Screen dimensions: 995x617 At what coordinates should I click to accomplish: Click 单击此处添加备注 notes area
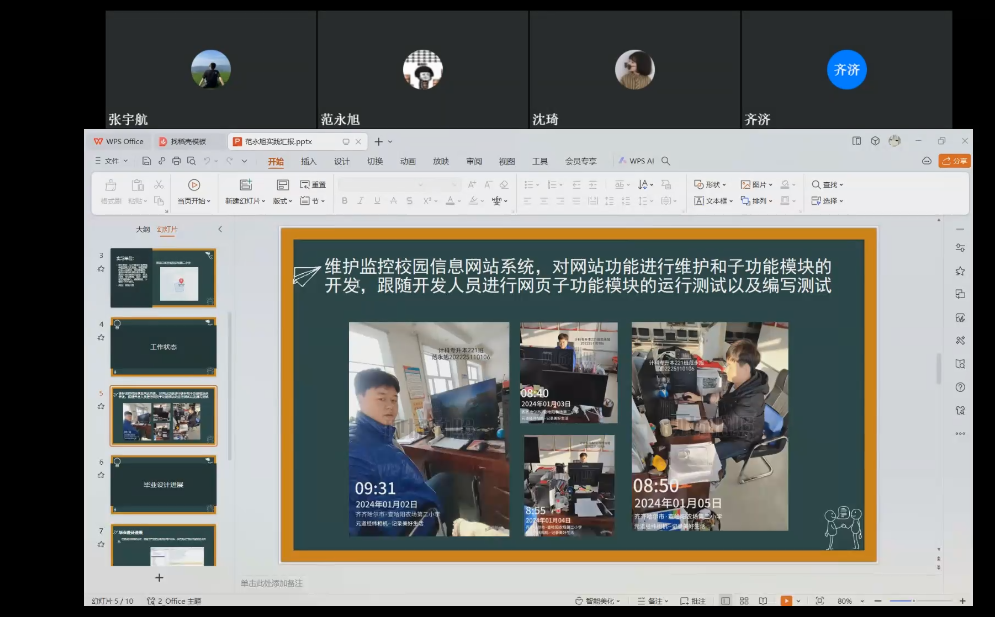coord(271,583)
